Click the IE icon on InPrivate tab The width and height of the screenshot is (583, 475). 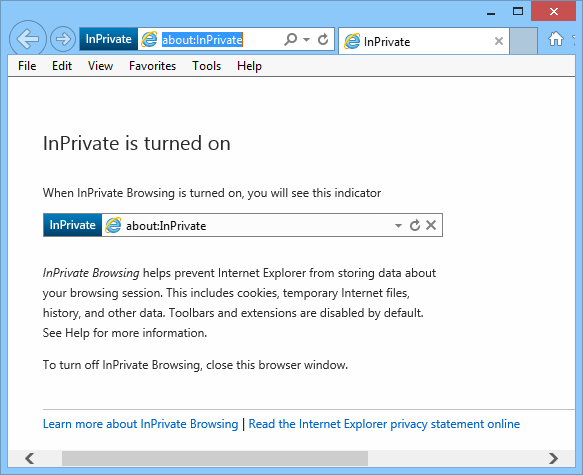(352, 41)
